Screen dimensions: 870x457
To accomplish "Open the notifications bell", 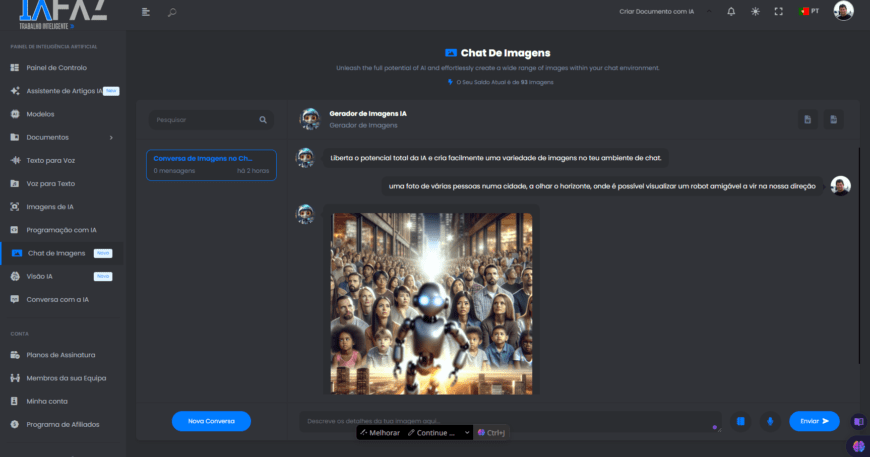I will 731,11.
